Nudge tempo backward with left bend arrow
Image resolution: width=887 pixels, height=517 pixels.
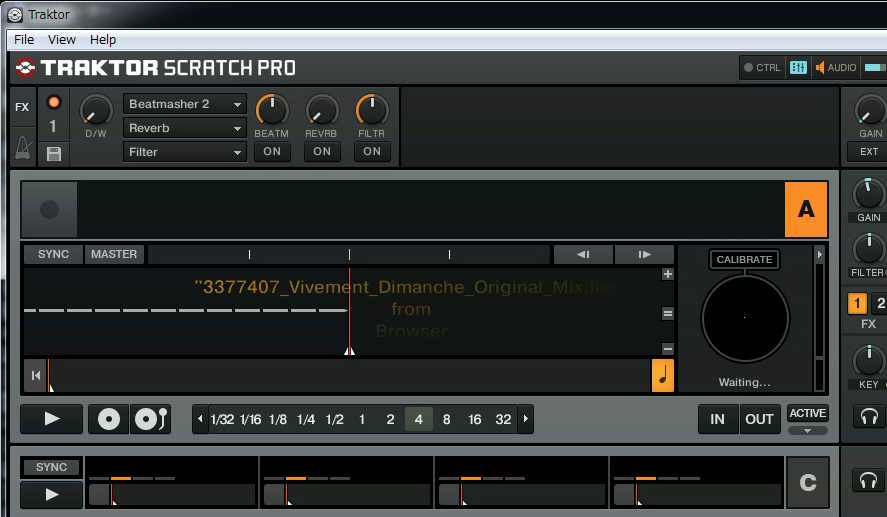tap(583, 255)
